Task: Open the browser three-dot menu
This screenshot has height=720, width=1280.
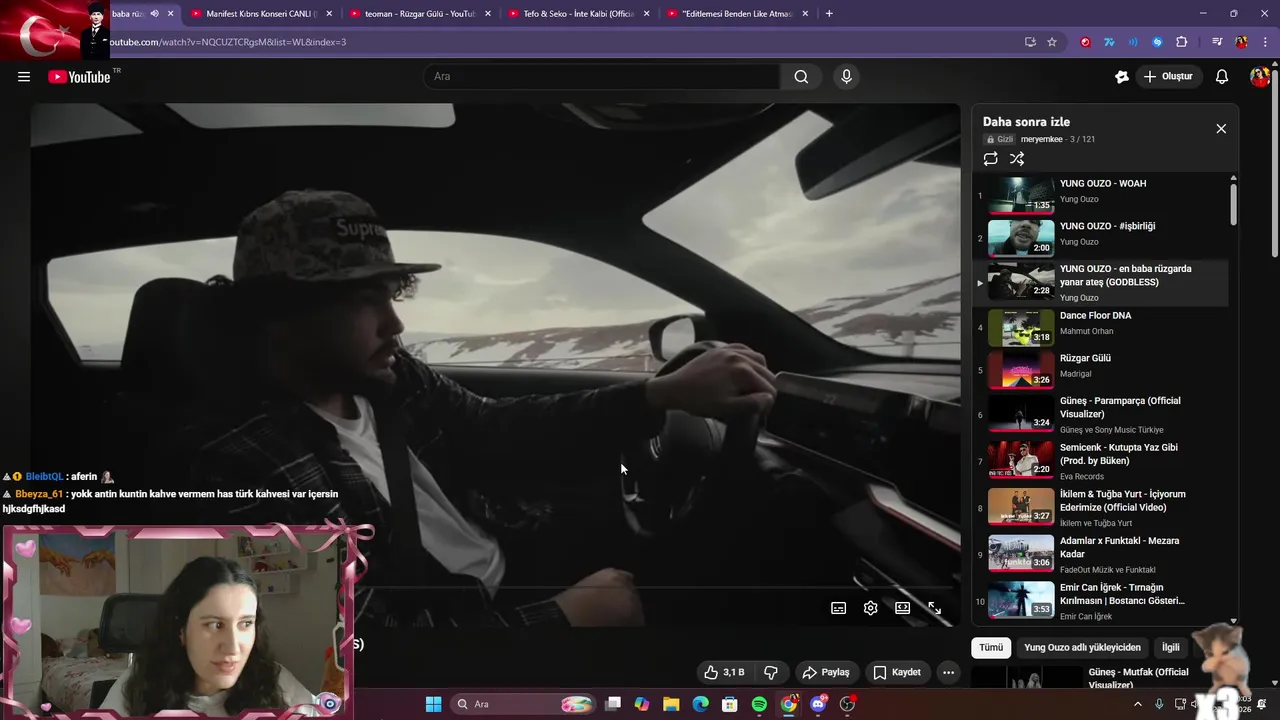Action: [x=1265, y=42]
